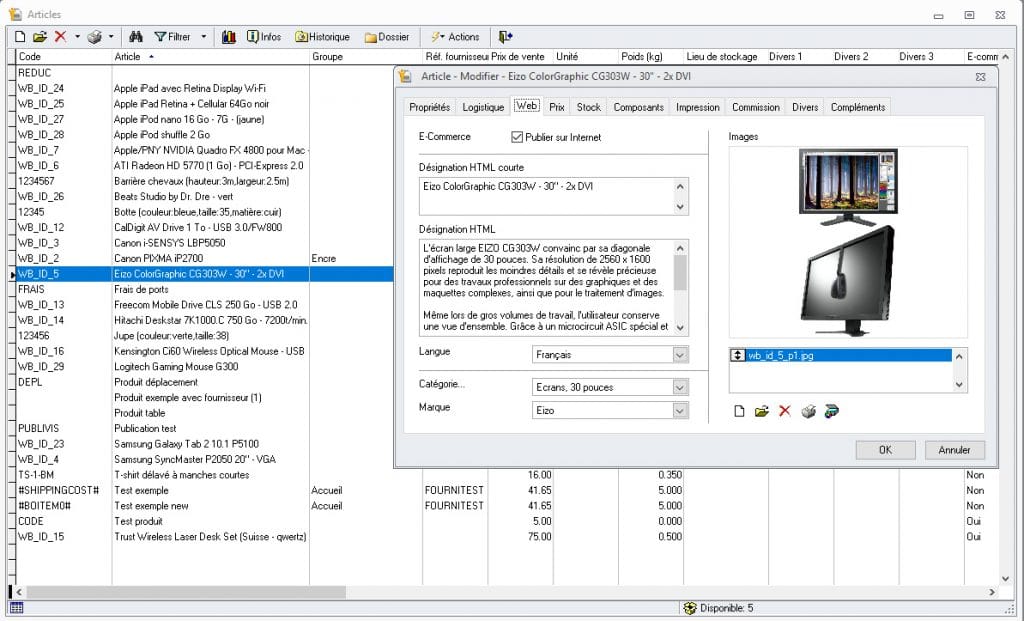The image size is (1024, 621).
Task: Click the reorder arrows icon beside wb_id_5_p1.jpg
Action: [x=738, y=355]
